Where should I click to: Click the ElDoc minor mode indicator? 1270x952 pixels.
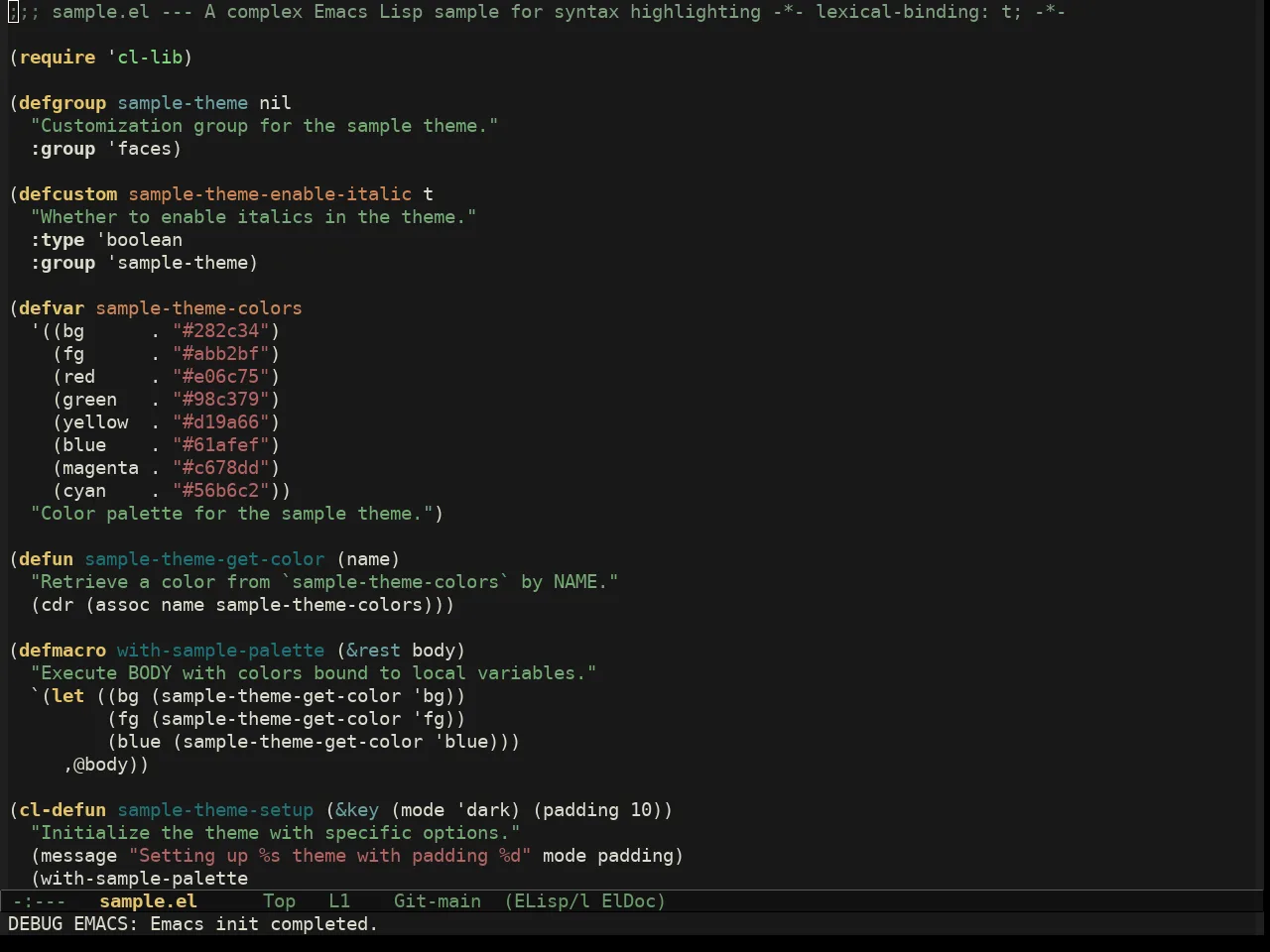coord(633,900)
